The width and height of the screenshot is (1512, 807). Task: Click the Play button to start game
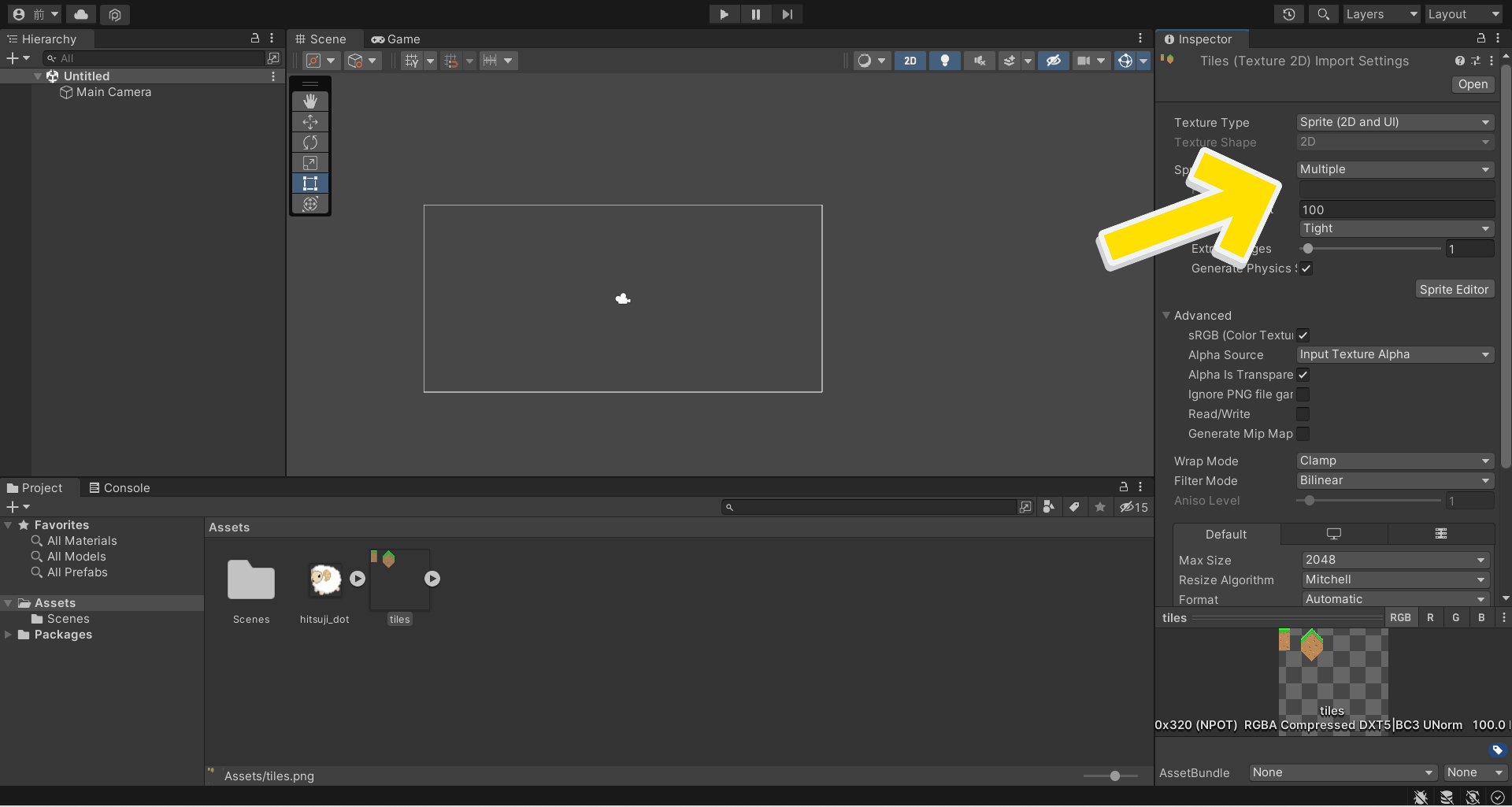click(724, 14)
